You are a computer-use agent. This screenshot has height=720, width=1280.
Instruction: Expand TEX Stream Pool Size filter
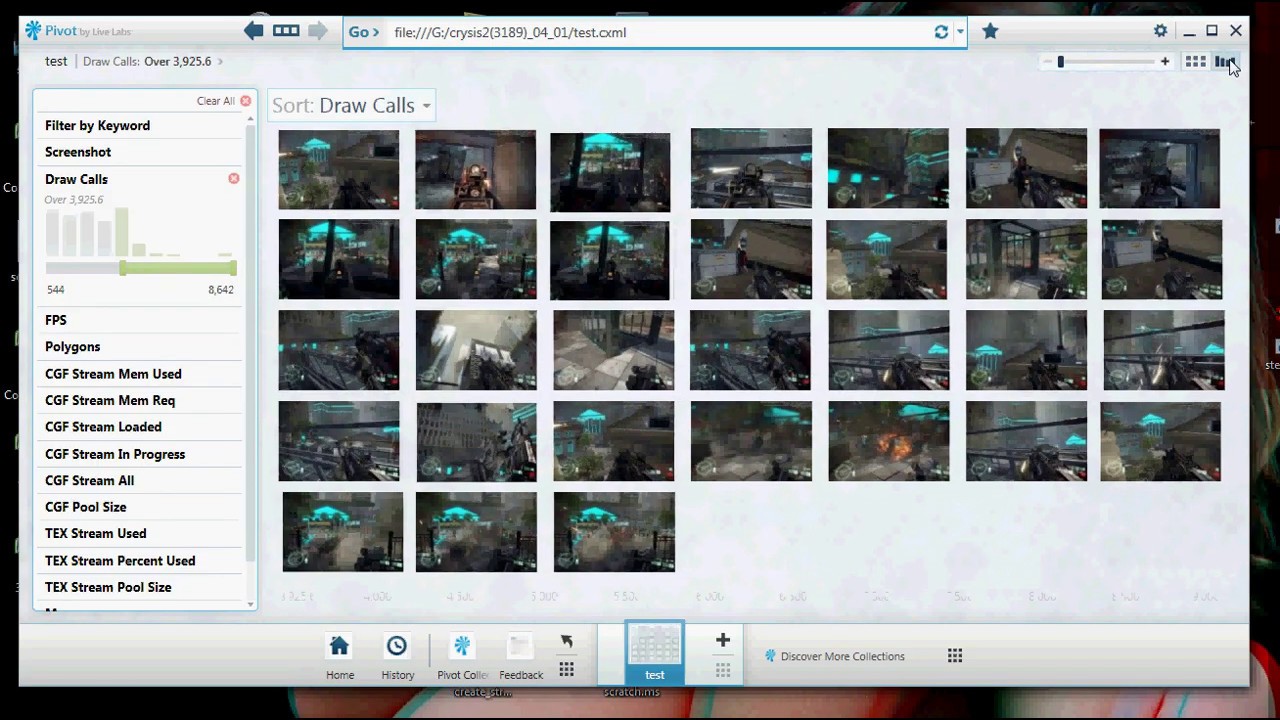pyautogui.click(x=108, y=587)
